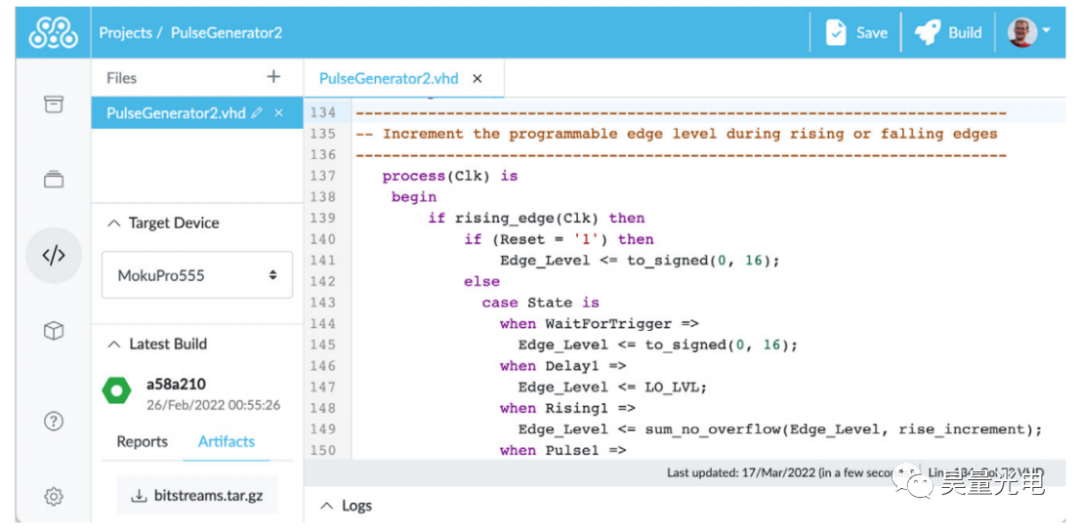Click the 'if rising_edge(Clk) then' line

click(536, 218)
